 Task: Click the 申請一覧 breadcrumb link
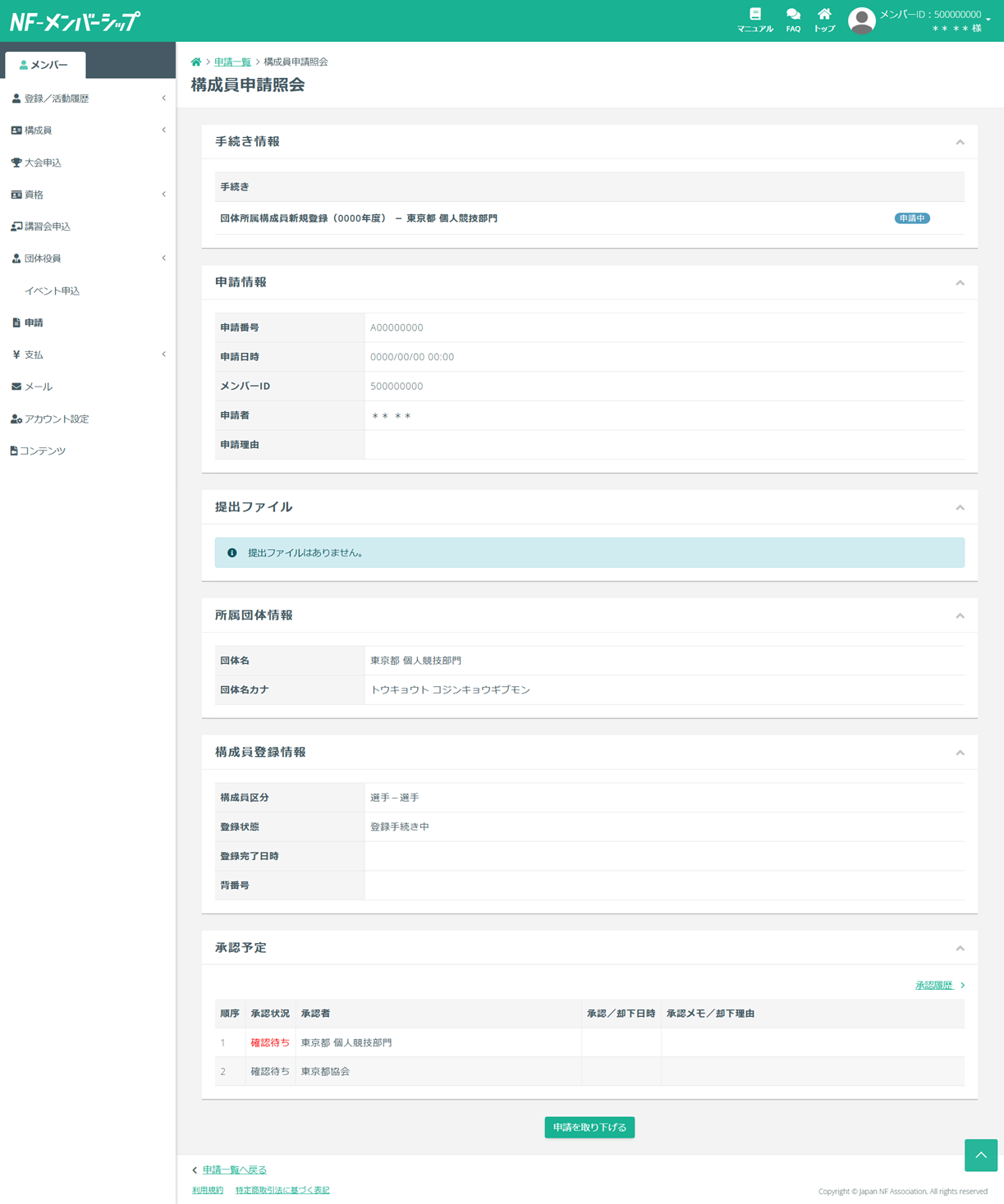click(232, 62)
